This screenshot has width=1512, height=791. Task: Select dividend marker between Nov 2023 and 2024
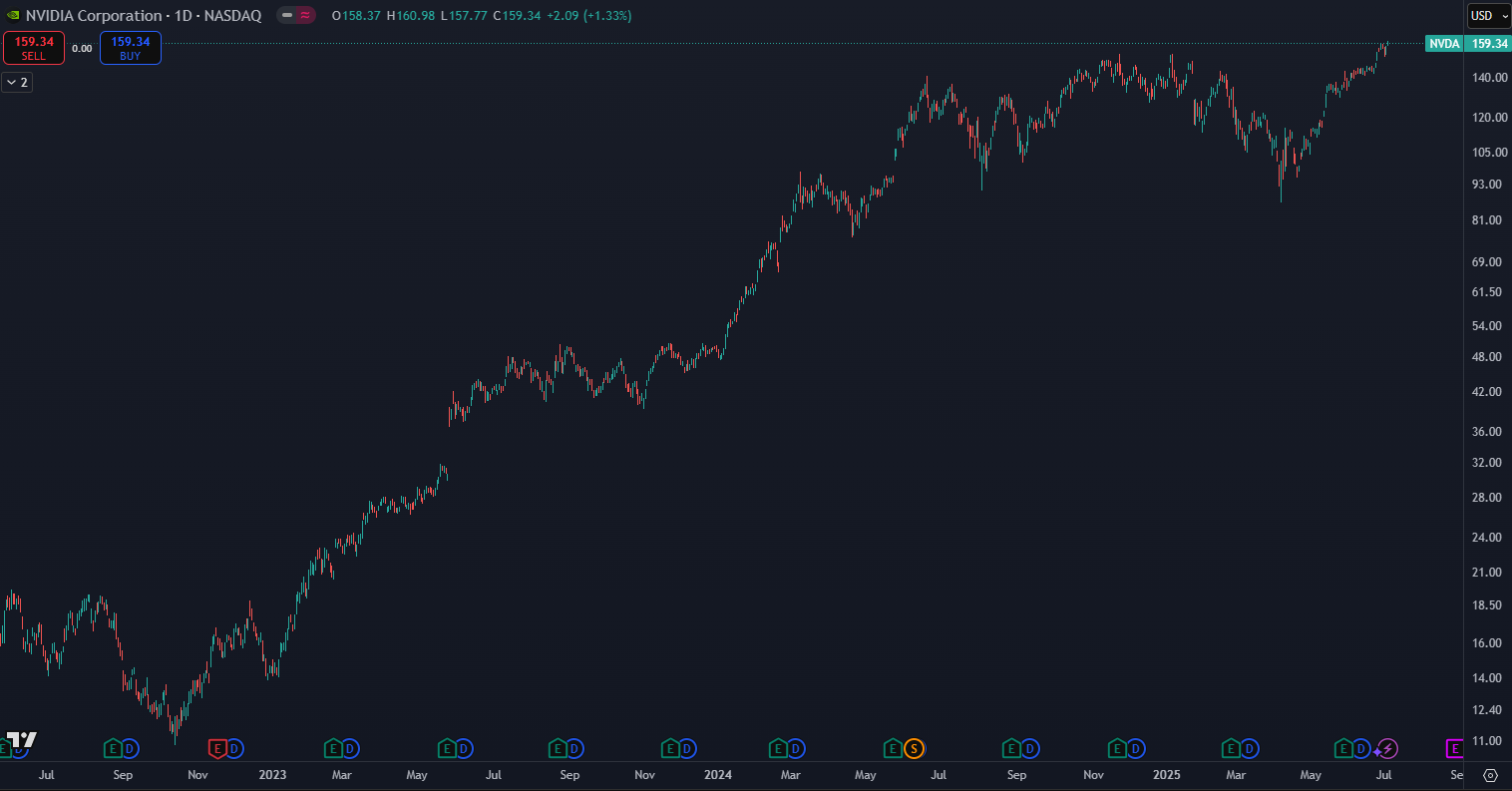[x=688, y=748]
